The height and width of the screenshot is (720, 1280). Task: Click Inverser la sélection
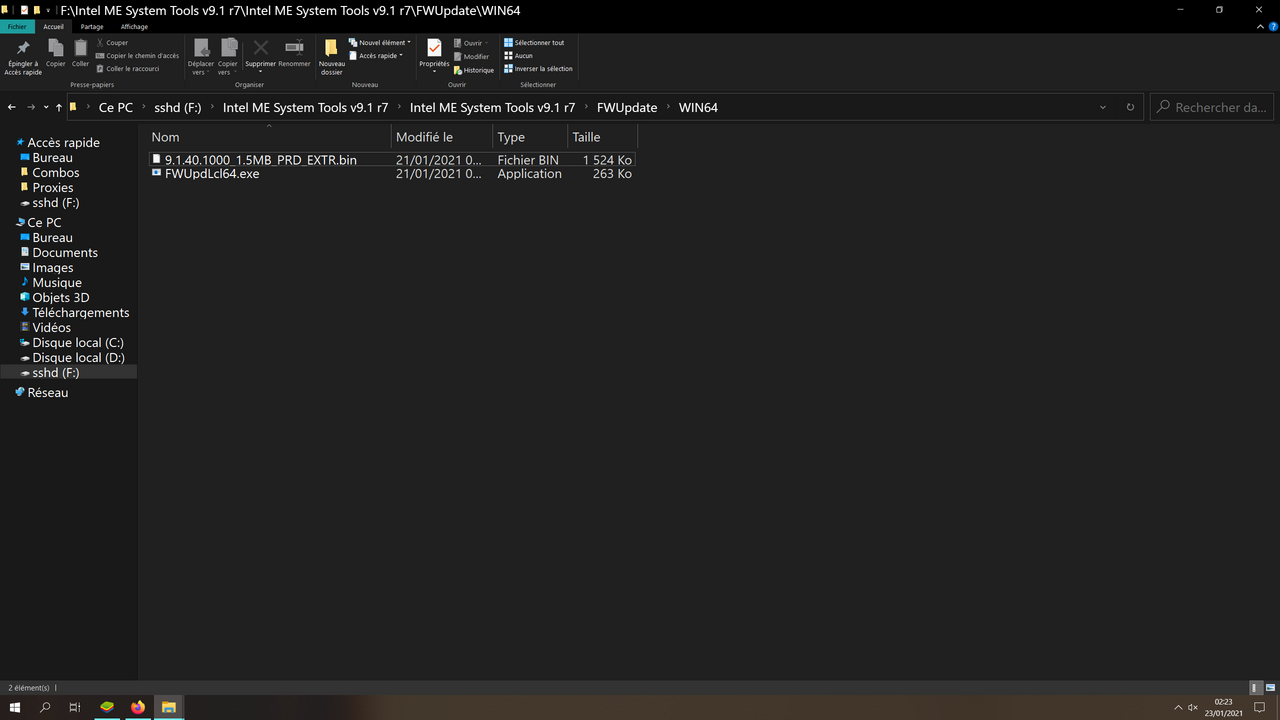[538, 69]
